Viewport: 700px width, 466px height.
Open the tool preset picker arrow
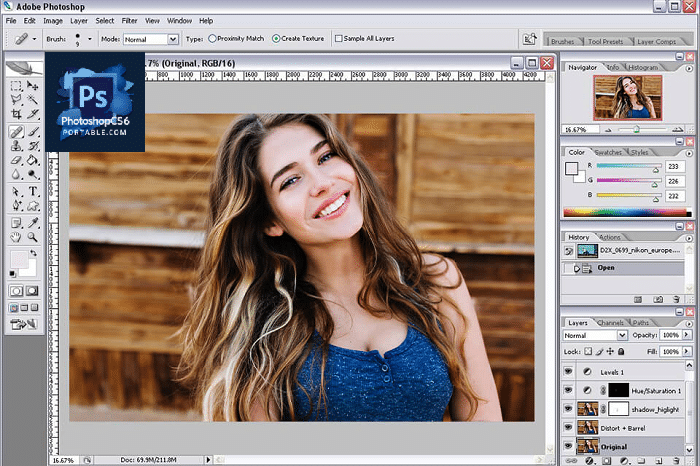(34, 39)
